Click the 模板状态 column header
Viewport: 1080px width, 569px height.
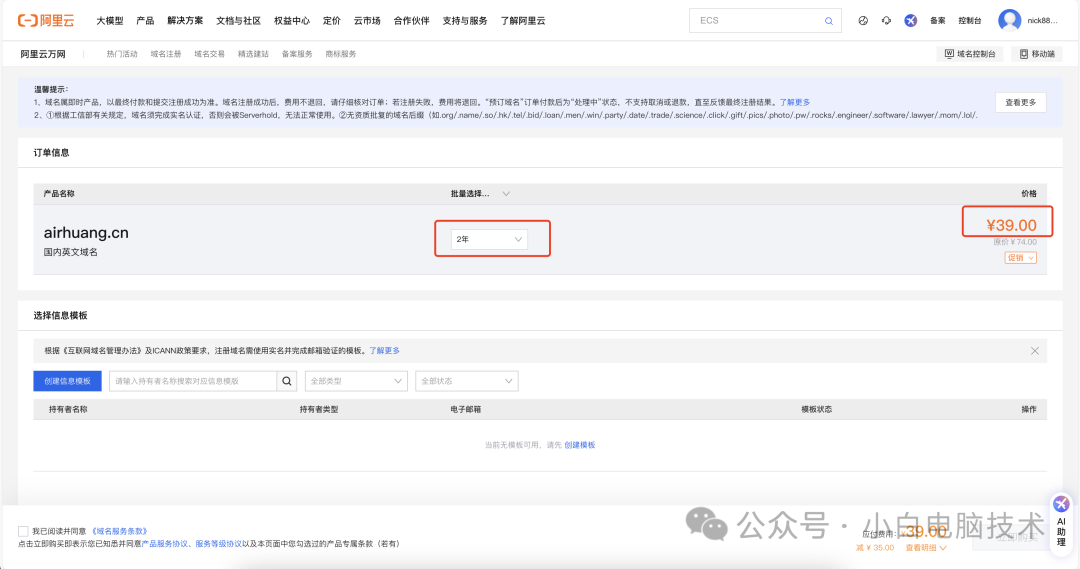point(816,409)
